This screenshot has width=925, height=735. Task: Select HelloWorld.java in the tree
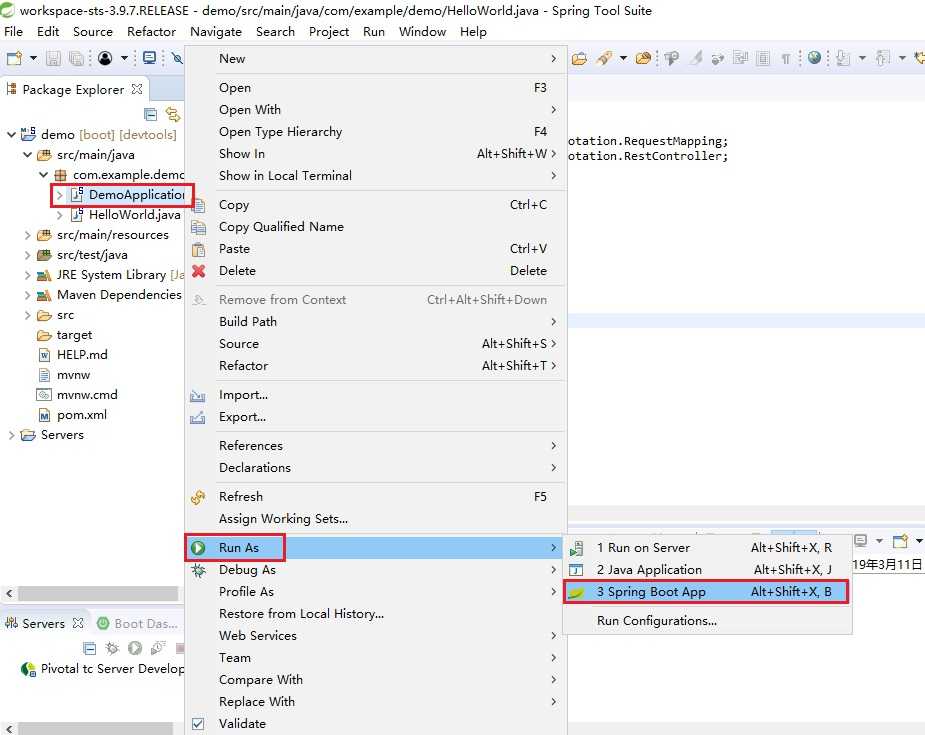135,215
